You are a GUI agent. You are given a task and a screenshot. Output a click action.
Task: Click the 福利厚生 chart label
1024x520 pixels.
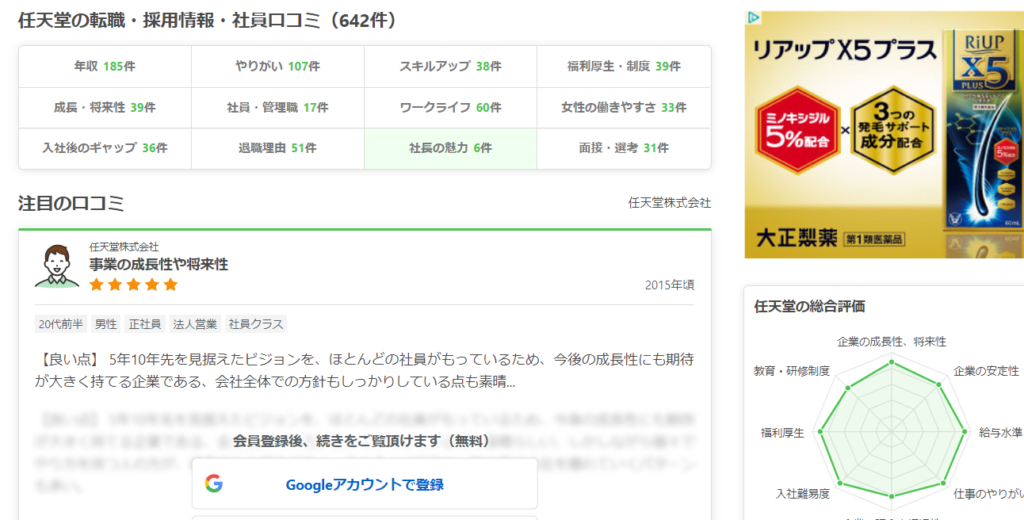click(x=782, y=432)
